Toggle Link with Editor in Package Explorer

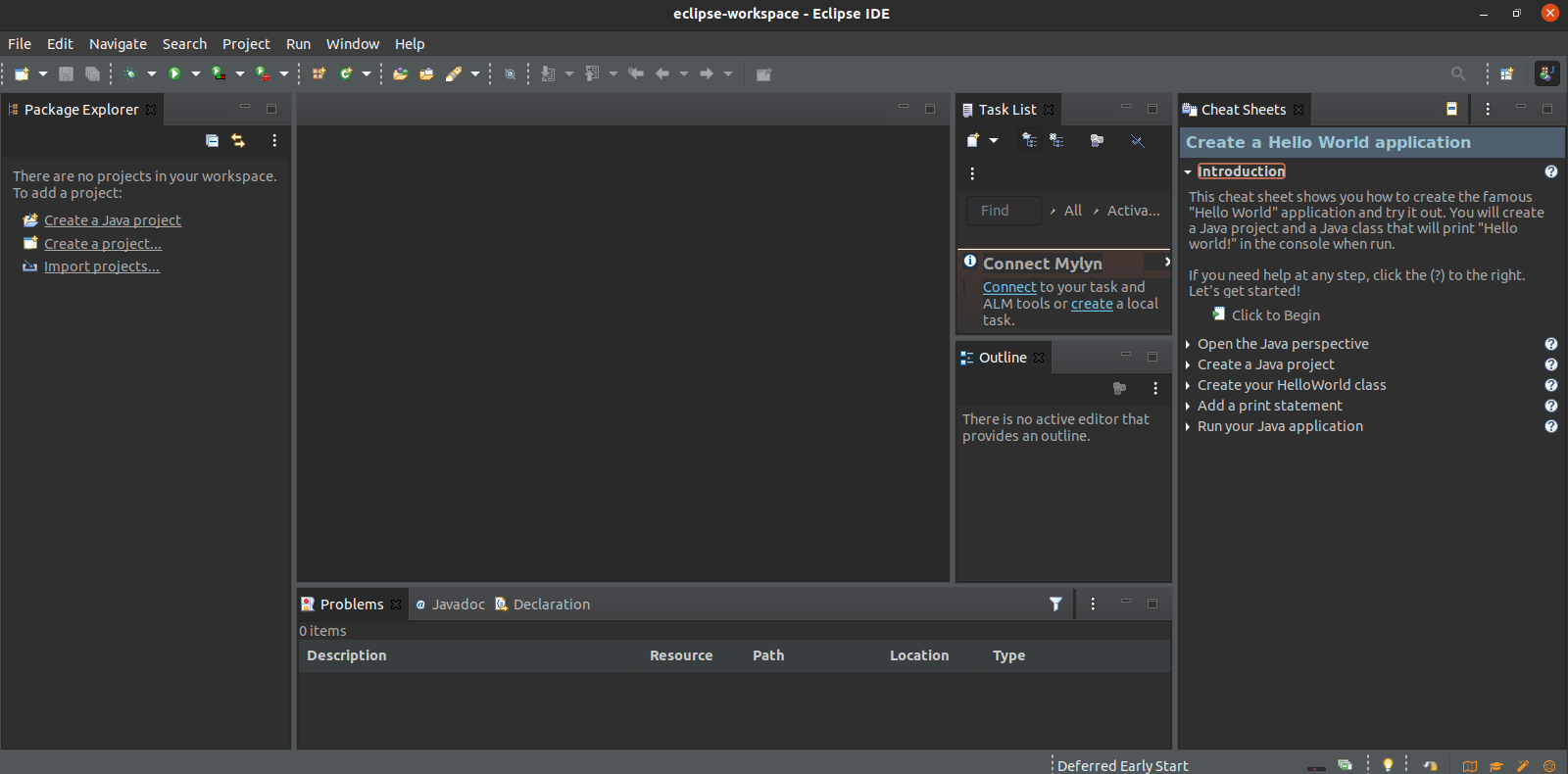238,140
